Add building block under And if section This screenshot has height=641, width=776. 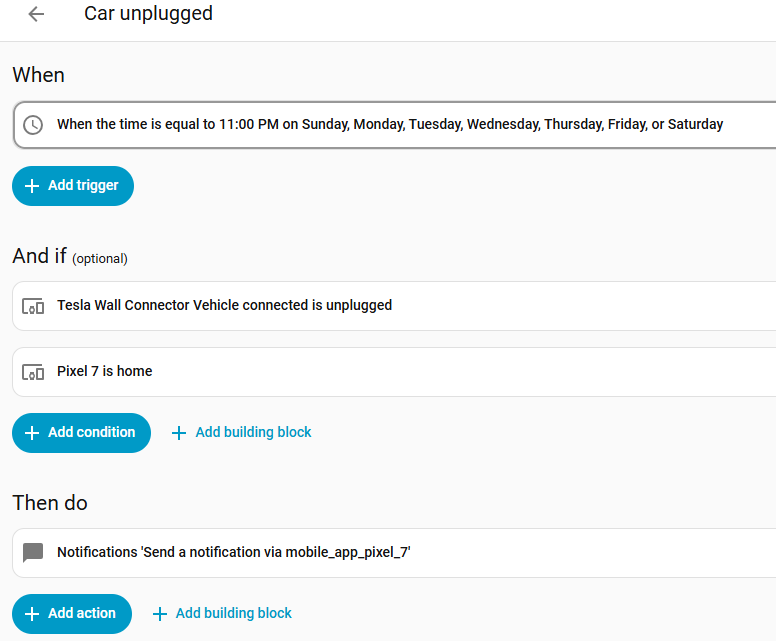coord(252,433)
